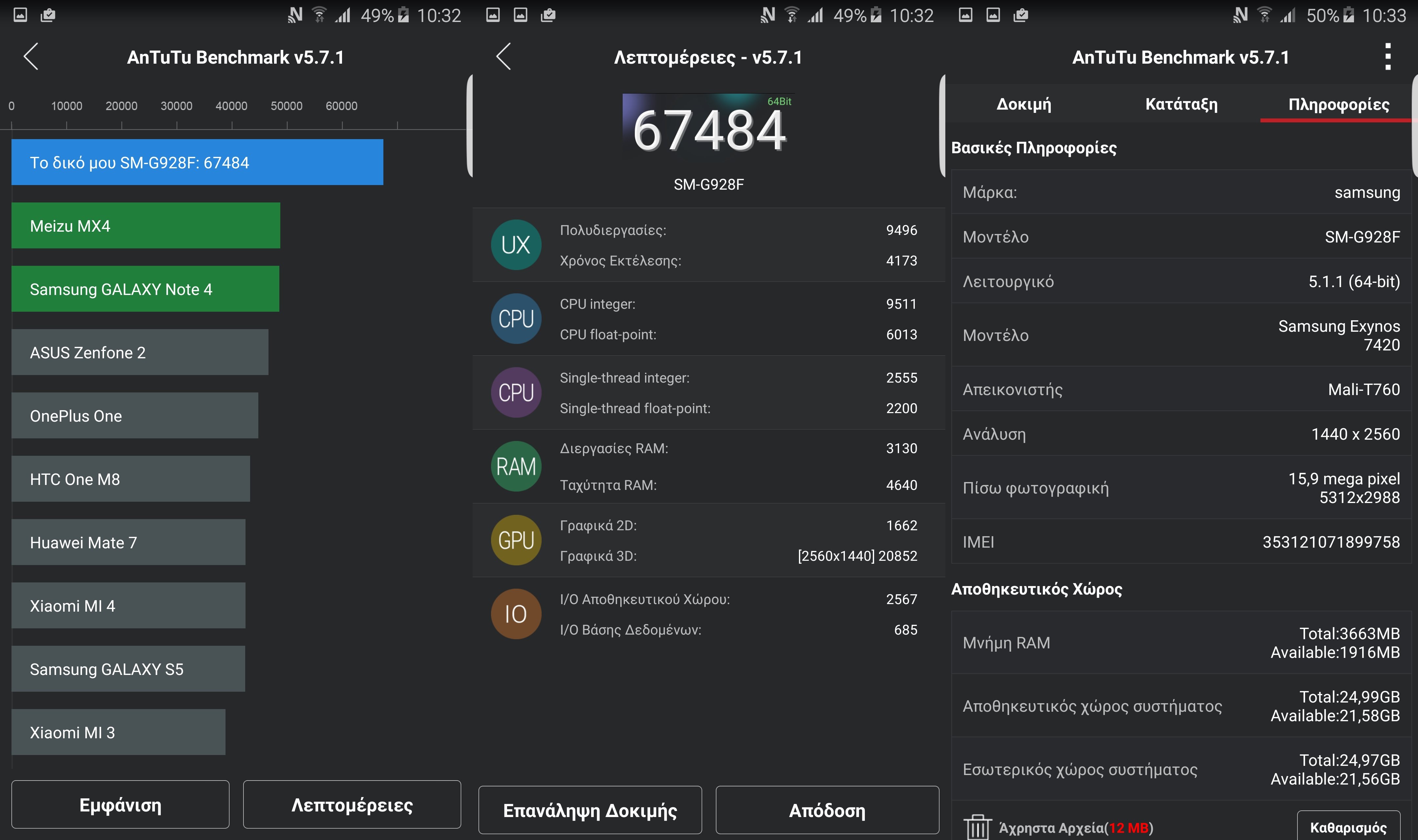Tap the NFC status icon in the first screen
Screen dimensions: 1418x840
coord(295,15)
